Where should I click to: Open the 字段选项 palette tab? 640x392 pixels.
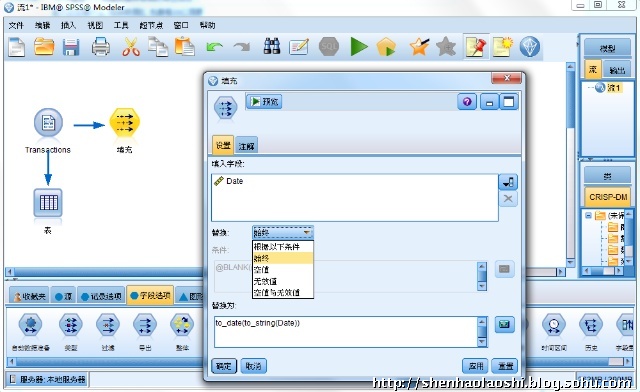click(151, 295)
